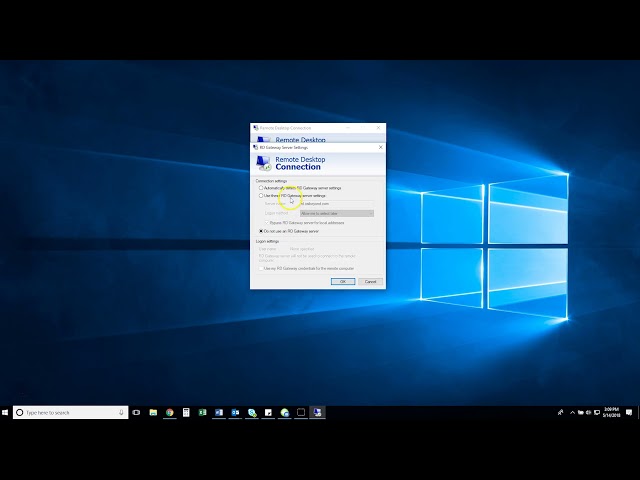Screen dimensions: 640x480
Task: Click the Server name input field
Action: pos(337,204)
